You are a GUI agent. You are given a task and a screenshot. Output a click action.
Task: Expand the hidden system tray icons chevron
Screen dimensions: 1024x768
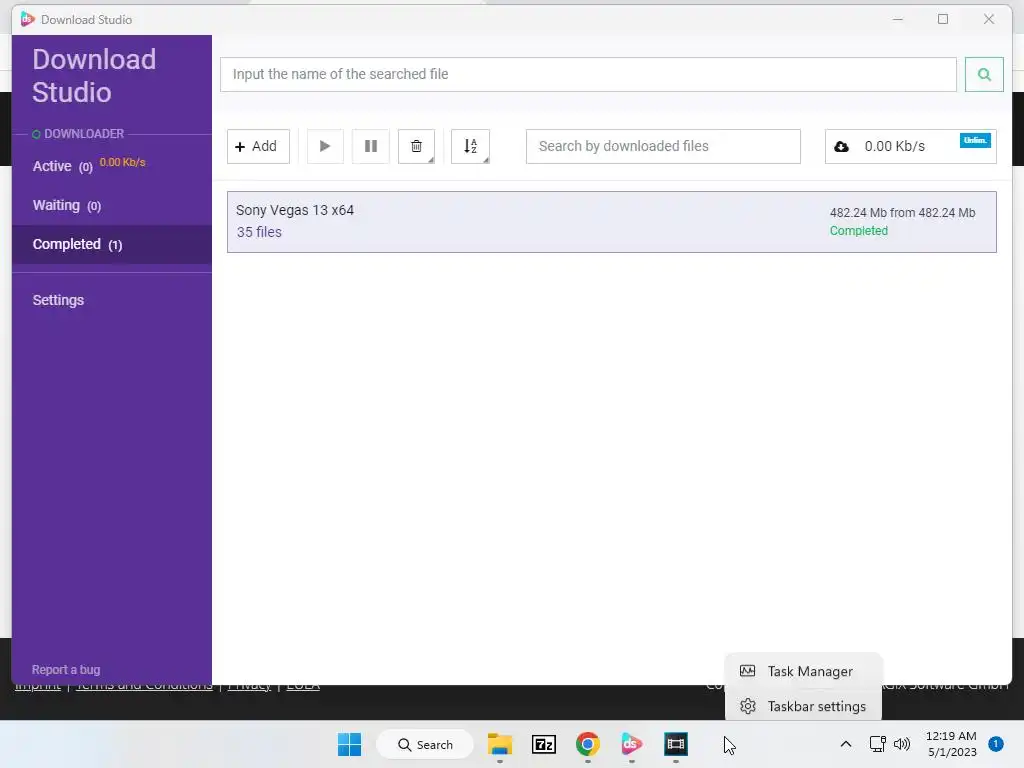[x=845, y=744]
